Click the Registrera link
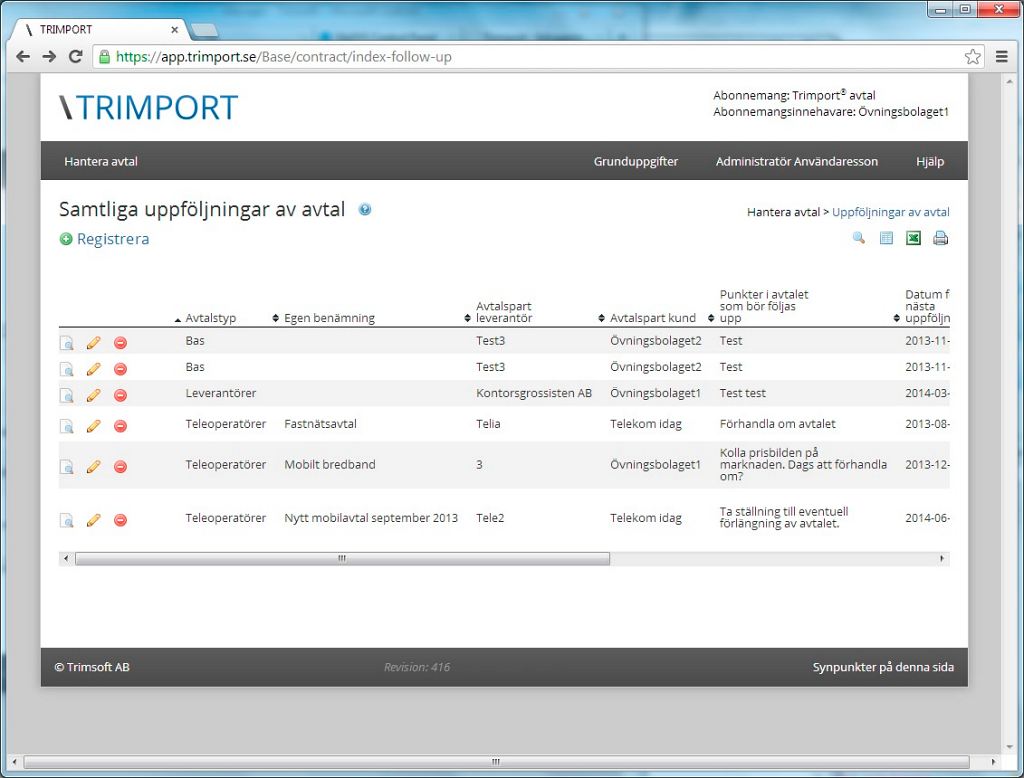The height and width of the screenshot is (778, 1024). pyautogui.click(x=112, y=239)
